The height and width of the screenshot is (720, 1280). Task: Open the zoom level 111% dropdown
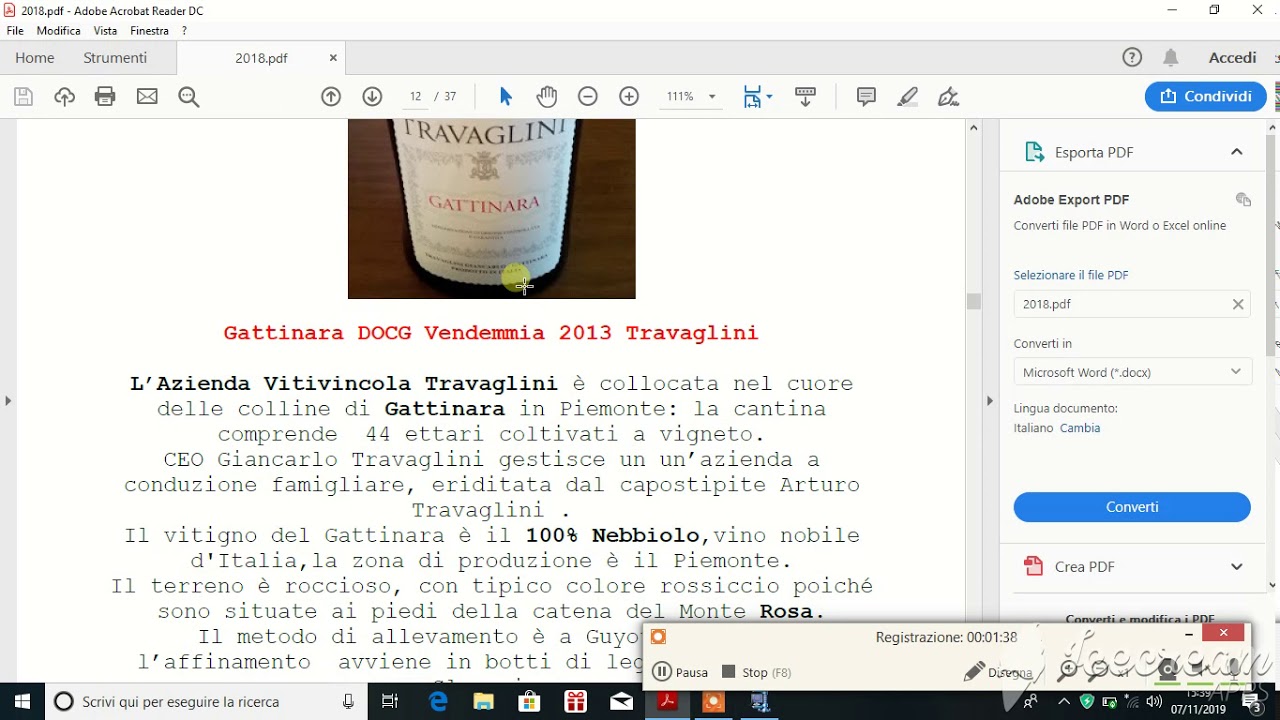691,97
